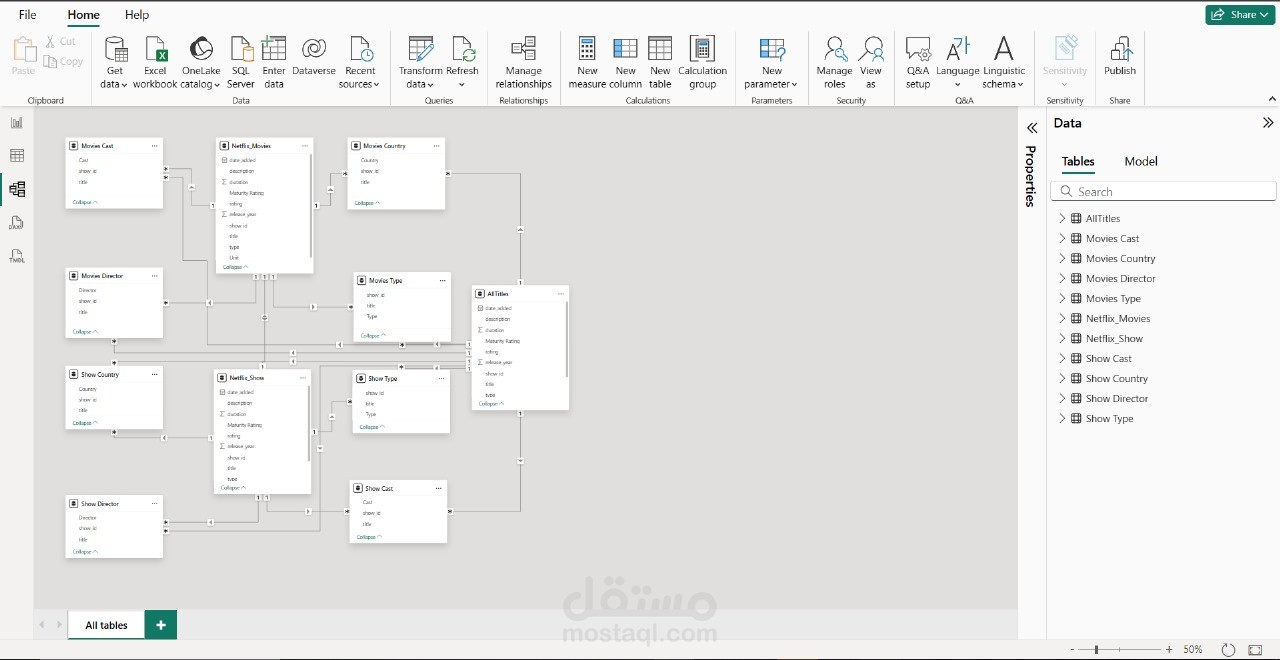Select the Show Director item in Data pane
Viewport: 1280px width, 660px height.
coord(1117,398)
